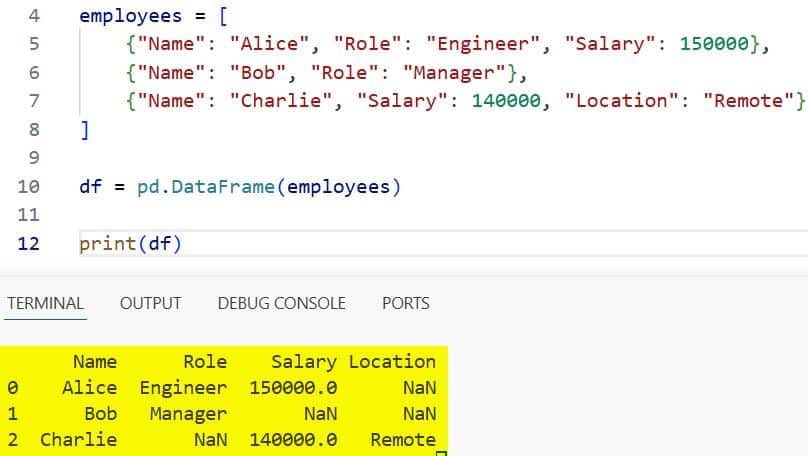Screen dimensions: 808x456
Task: Switch to the TERMINAL tab
Action: [45, 303]
